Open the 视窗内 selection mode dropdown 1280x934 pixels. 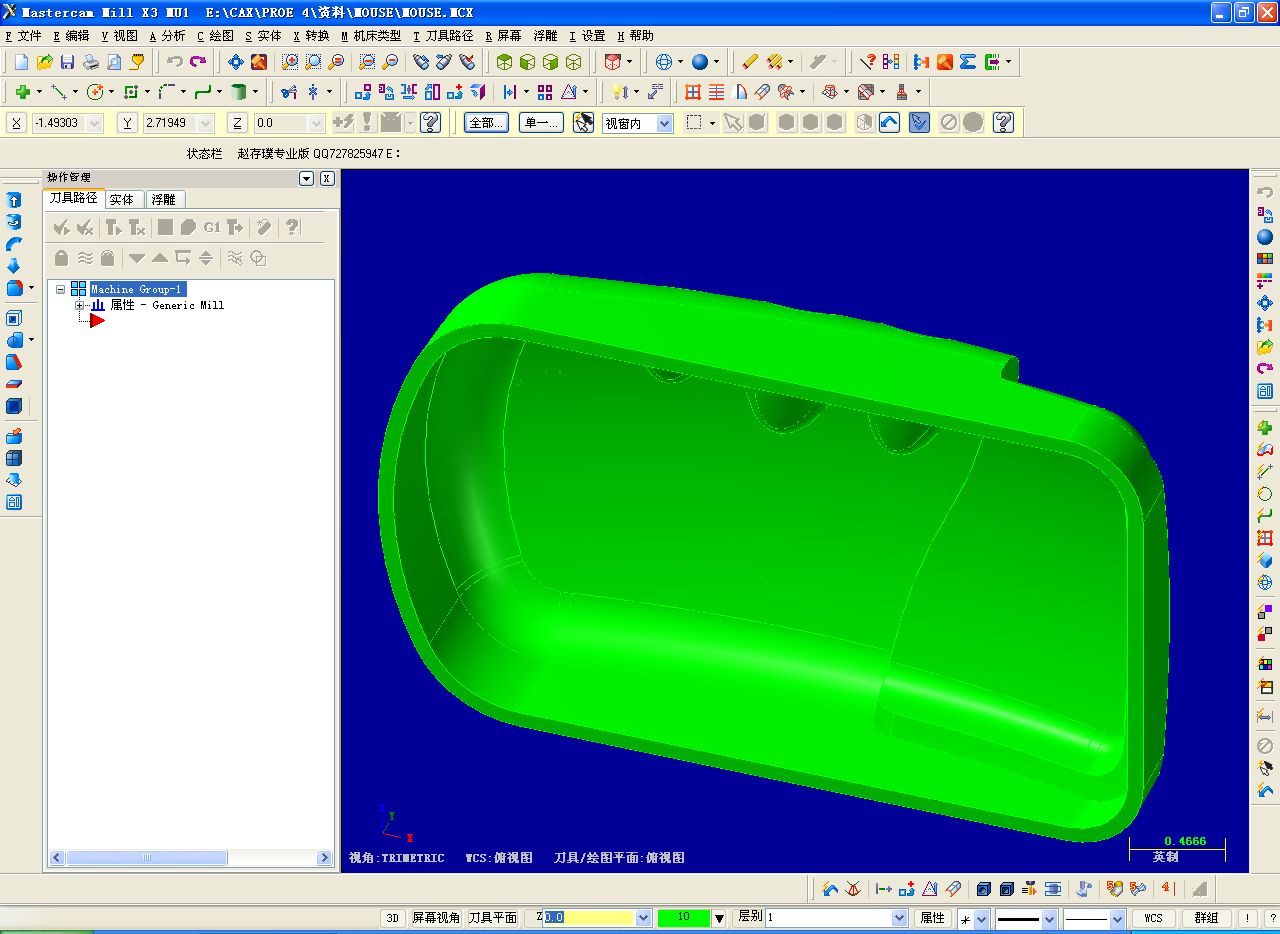(665, 123)
